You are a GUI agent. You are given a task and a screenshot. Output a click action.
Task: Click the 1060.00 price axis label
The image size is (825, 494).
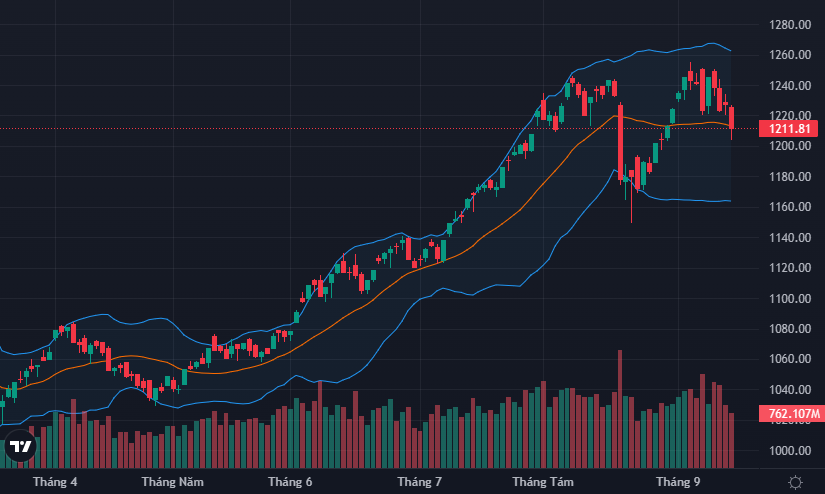coord(789,359)
